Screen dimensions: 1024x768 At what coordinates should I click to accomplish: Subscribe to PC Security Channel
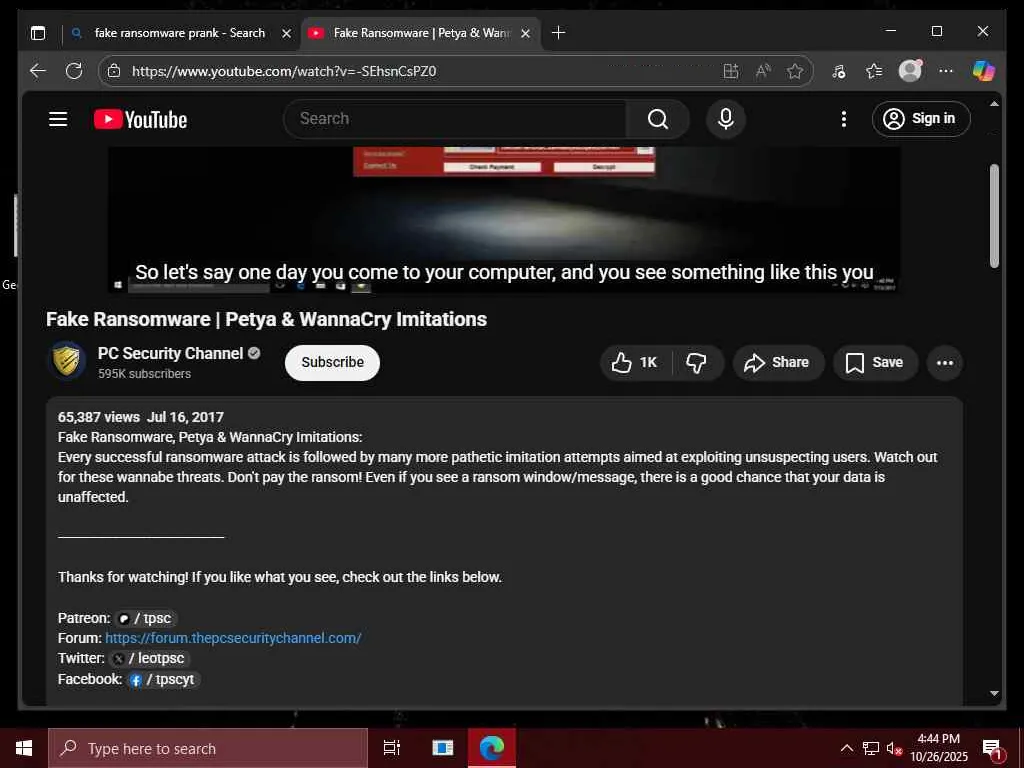click(332, 362)
